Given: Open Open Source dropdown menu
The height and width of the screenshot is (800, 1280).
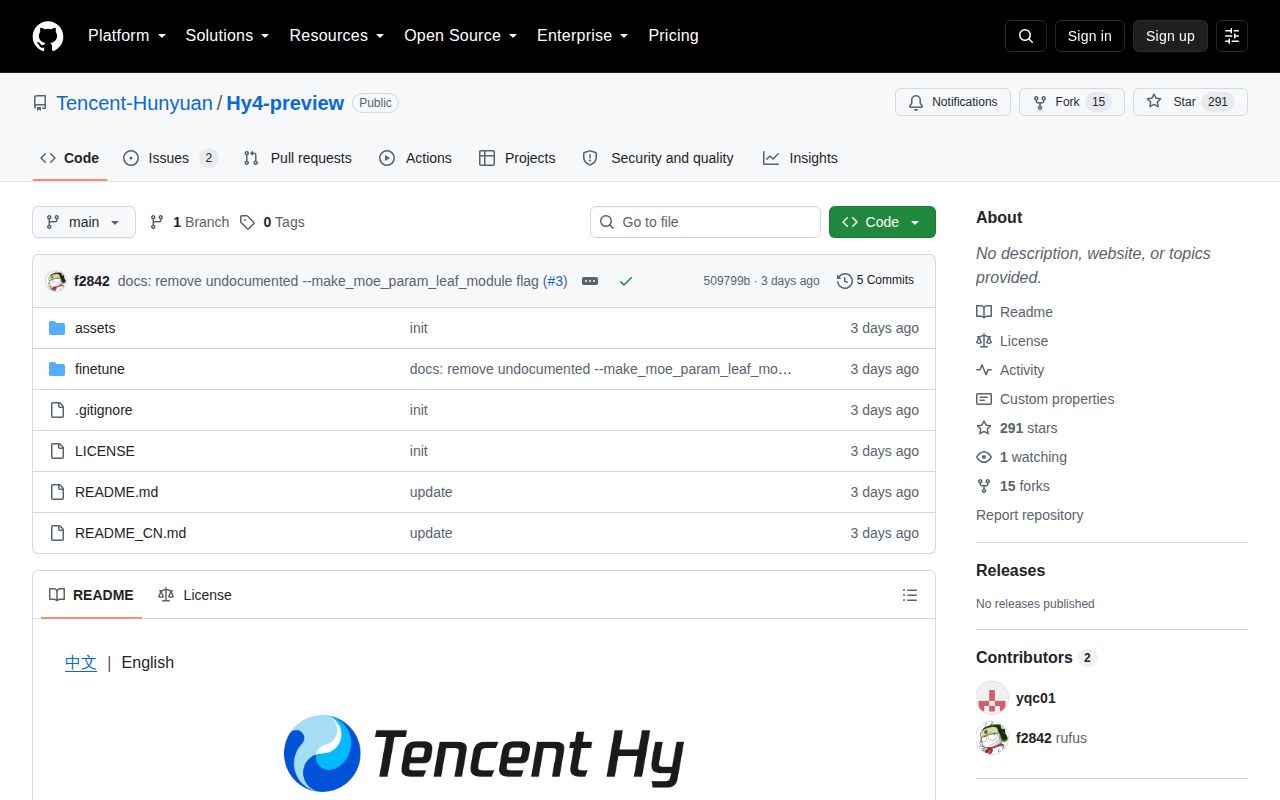Looking at the screenshot, I should pos(460,36).
